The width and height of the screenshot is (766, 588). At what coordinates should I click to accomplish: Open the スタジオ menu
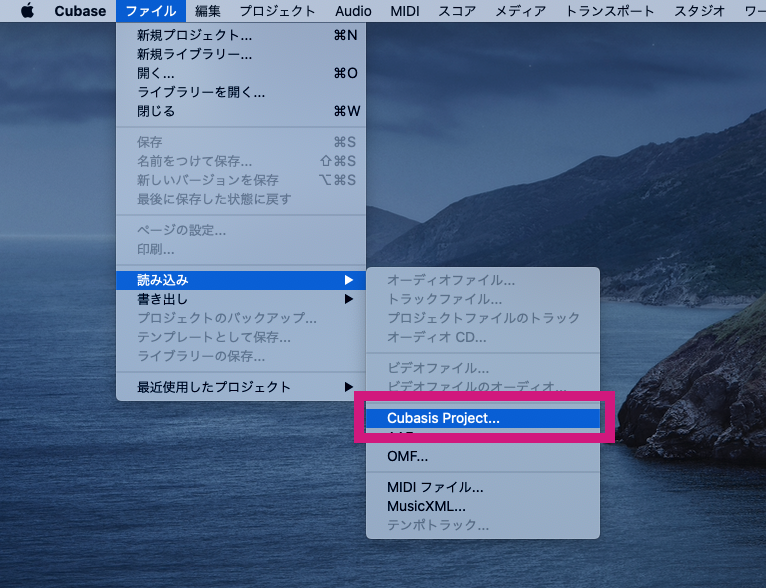click(699, 11)
